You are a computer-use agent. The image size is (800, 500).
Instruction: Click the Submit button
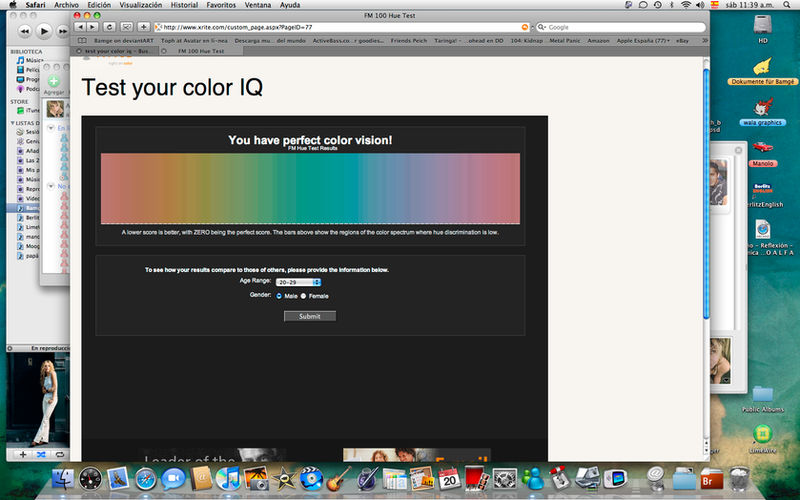pos(310,316)
